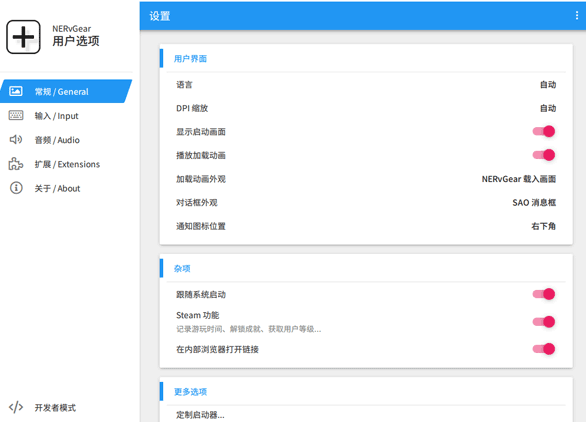Click the speaker icon for Audio

point(16,139)
